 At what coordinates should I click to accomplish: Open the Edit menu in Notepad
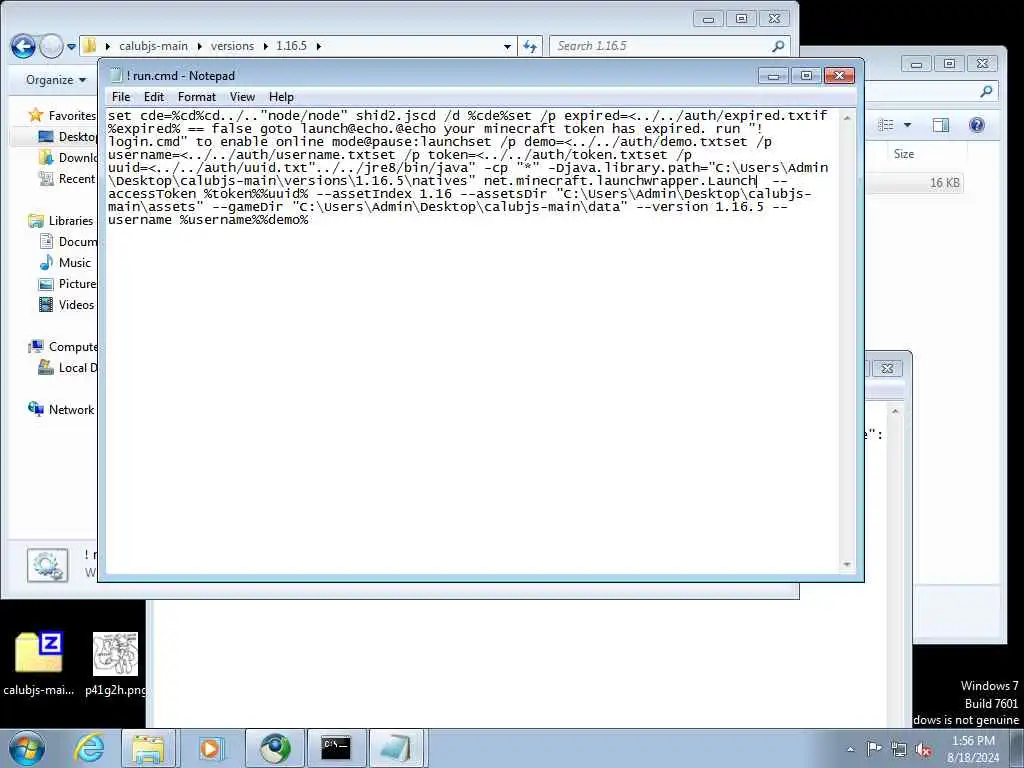(153, 97)
